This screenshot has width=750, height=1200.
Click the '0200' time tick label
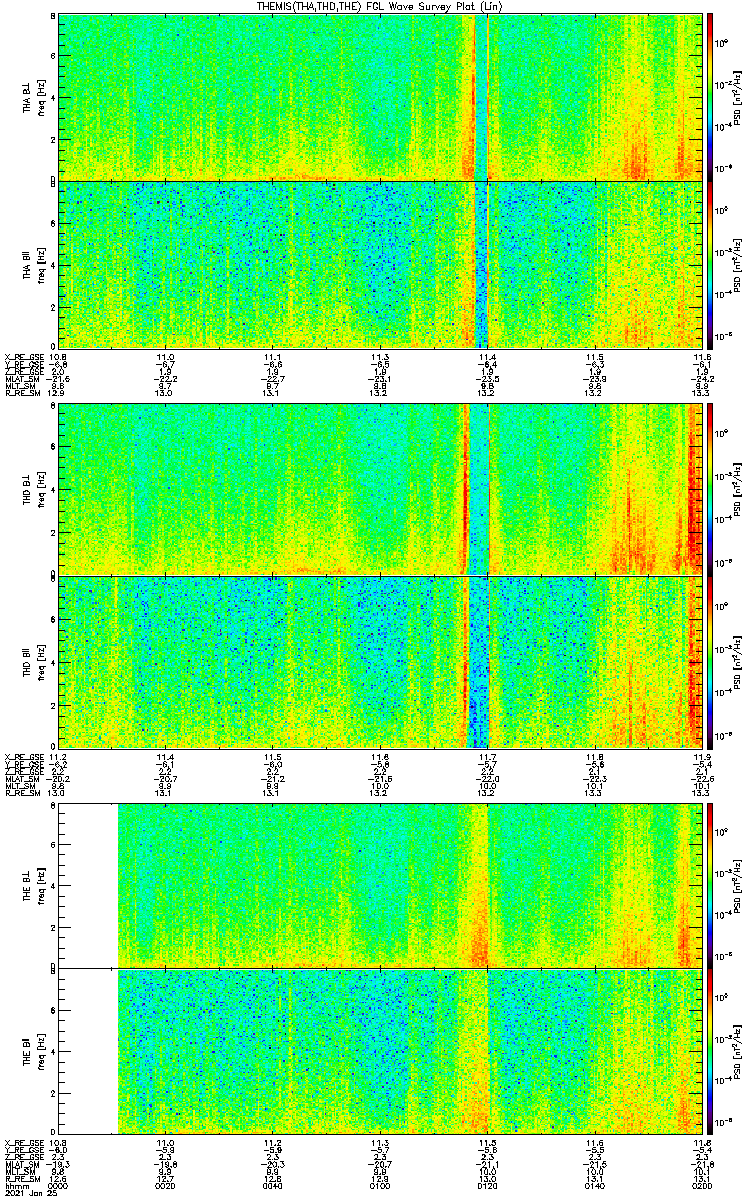pos(700,1185)
